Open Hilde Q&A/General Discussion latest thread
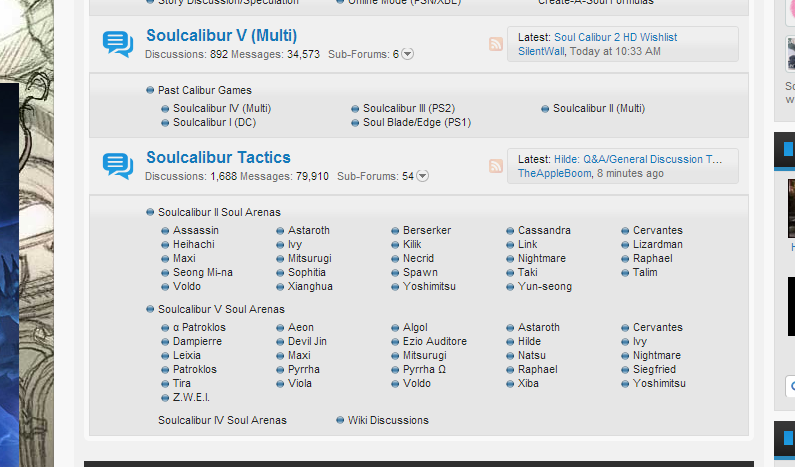Screen dimensions: 795x467 (637, 159)
